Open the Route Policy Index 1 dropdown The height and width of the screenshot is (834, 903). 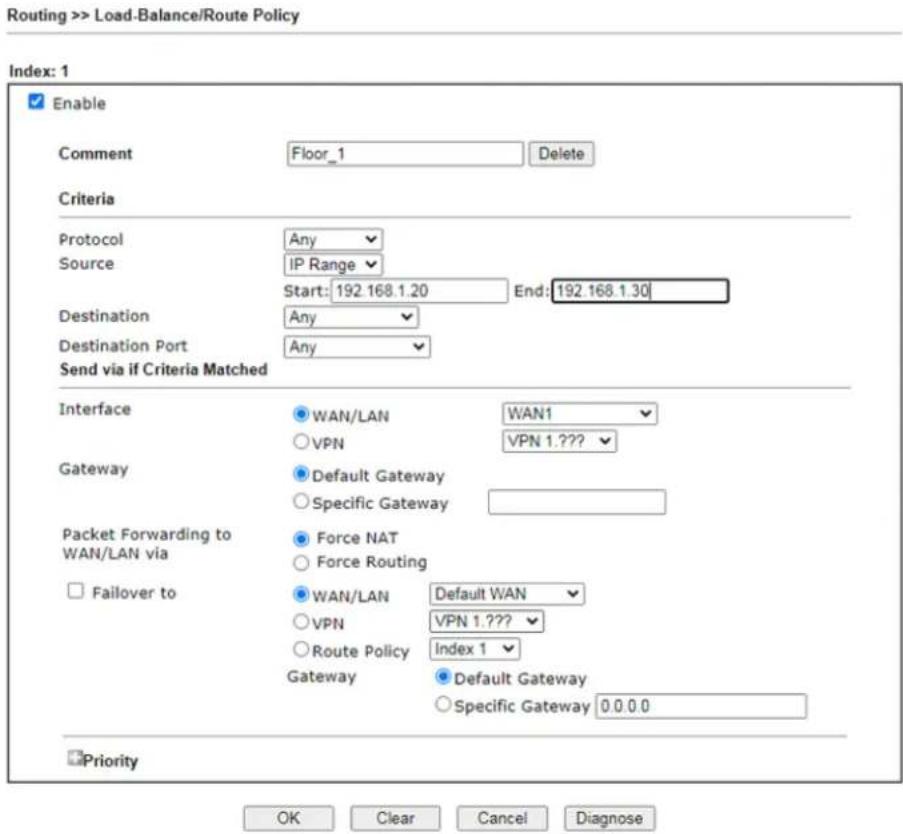(x=475, y=649)
